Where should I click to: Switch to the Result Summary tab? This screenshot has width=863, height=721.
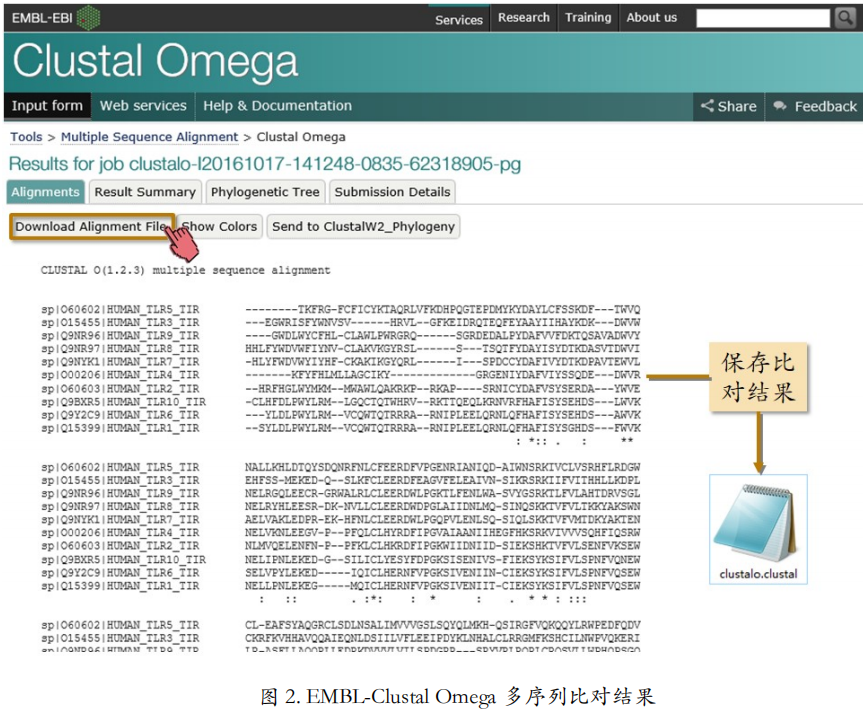tap(145, 192)
